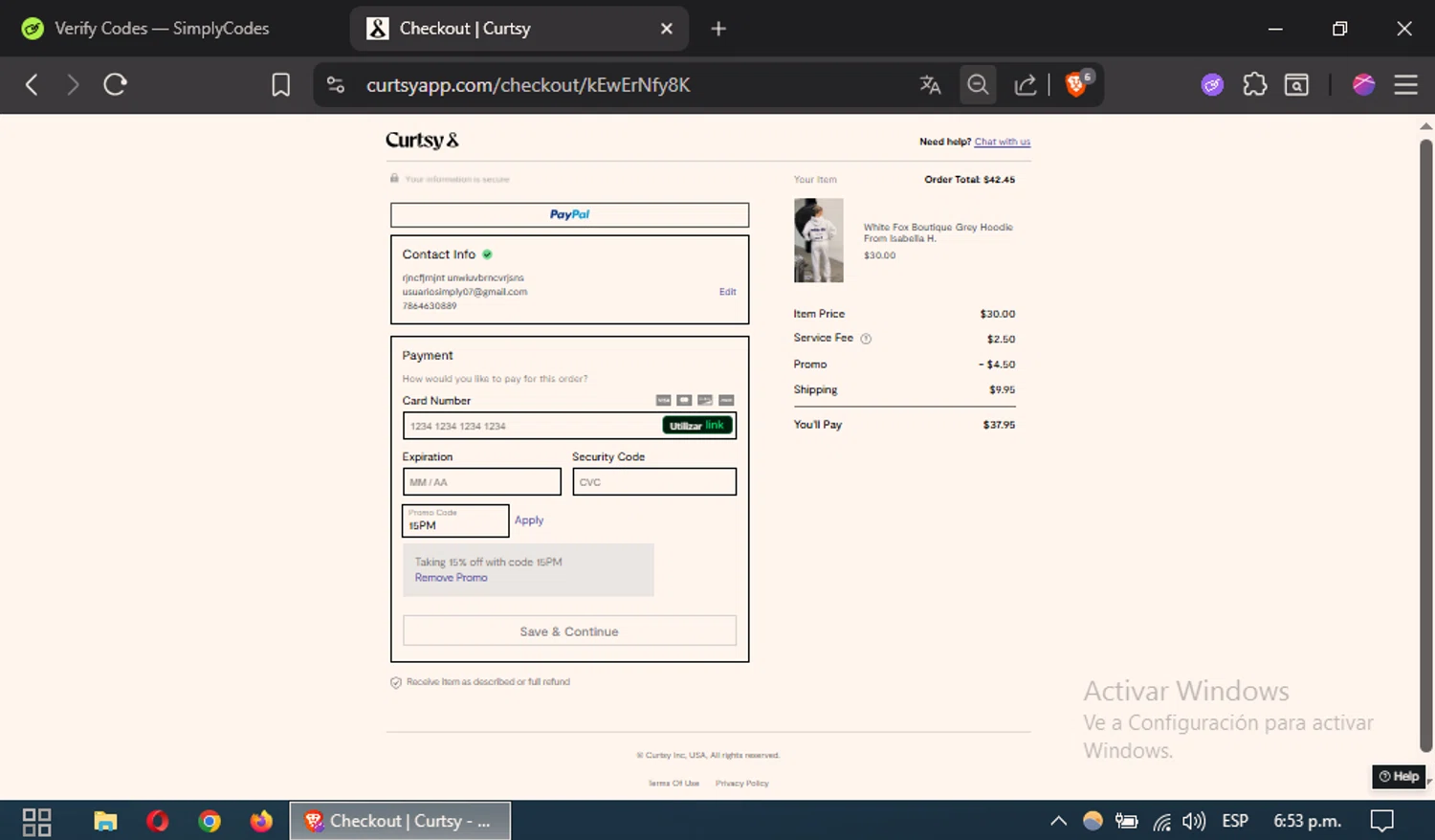Reload the Curtsy checkout page

116,85
